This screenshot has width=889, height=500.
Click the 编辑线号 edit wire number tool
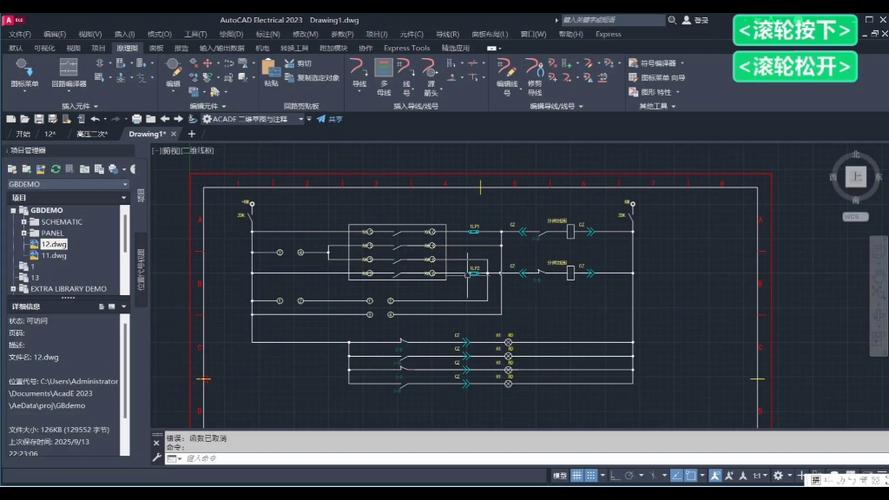point(507,77)
